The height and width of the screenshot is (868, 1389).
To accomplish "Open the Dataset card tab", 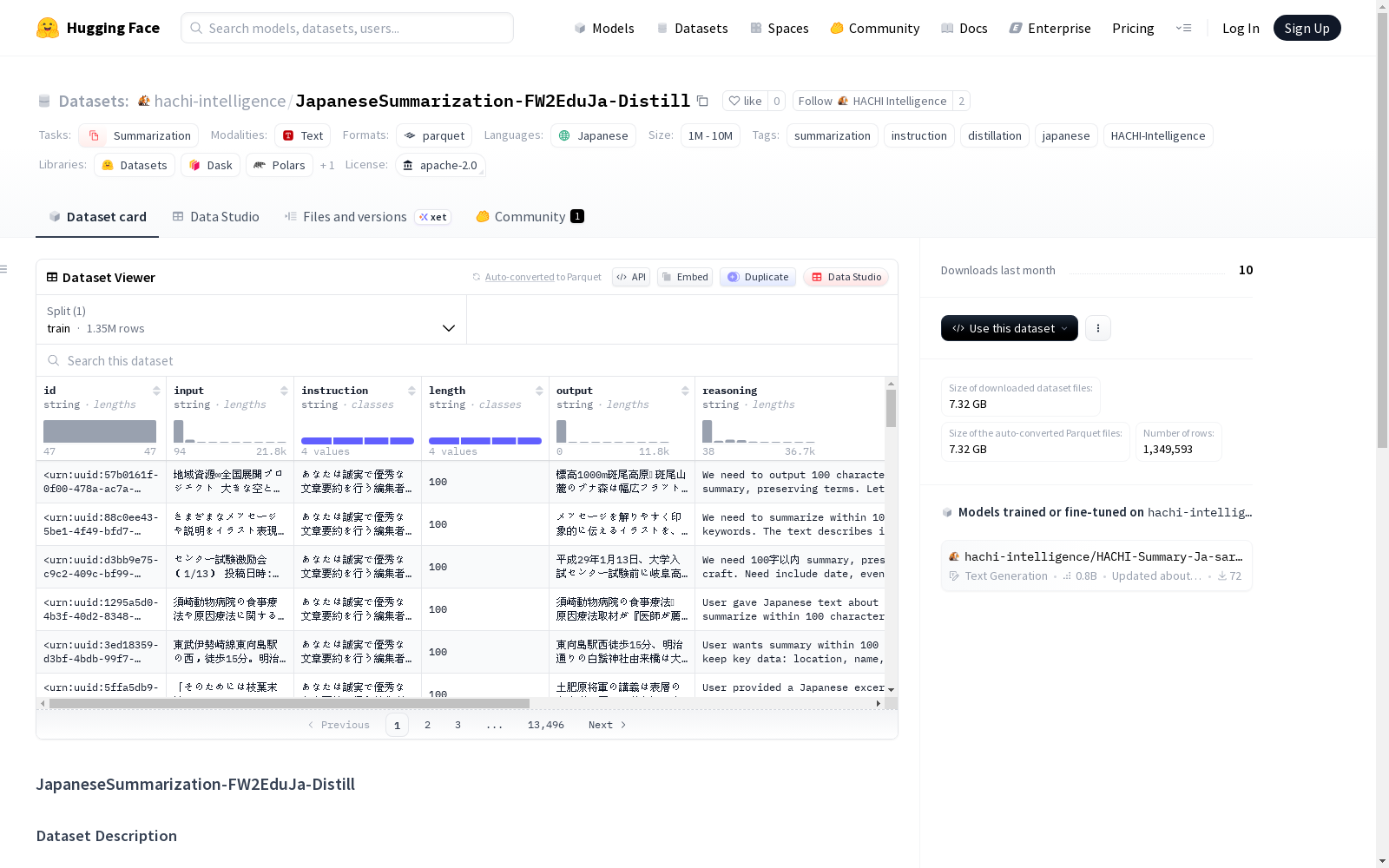I will tap(97, 217).
